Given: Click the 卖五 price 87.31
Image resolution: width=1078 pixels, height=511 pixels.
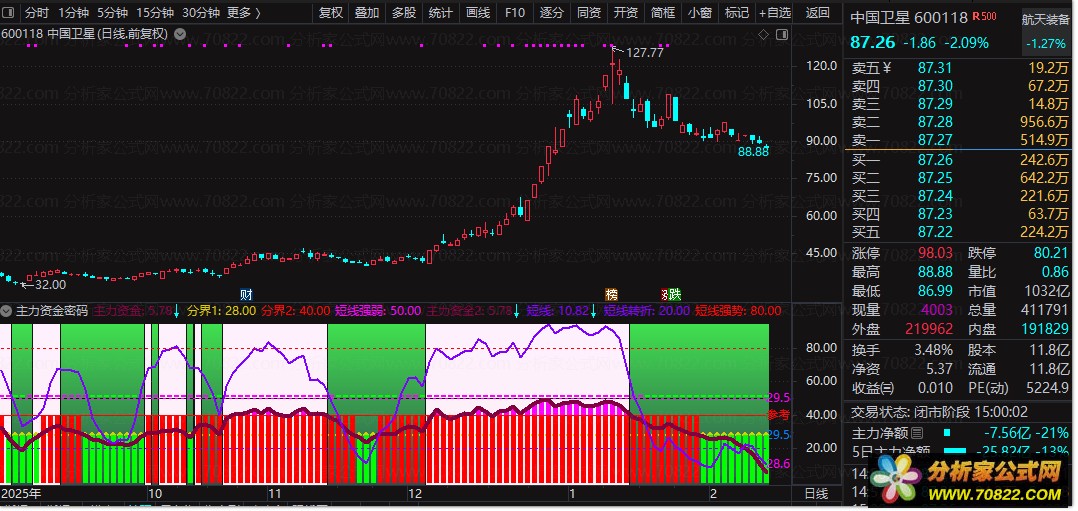Looking at the screenshot, I should 935,67.
